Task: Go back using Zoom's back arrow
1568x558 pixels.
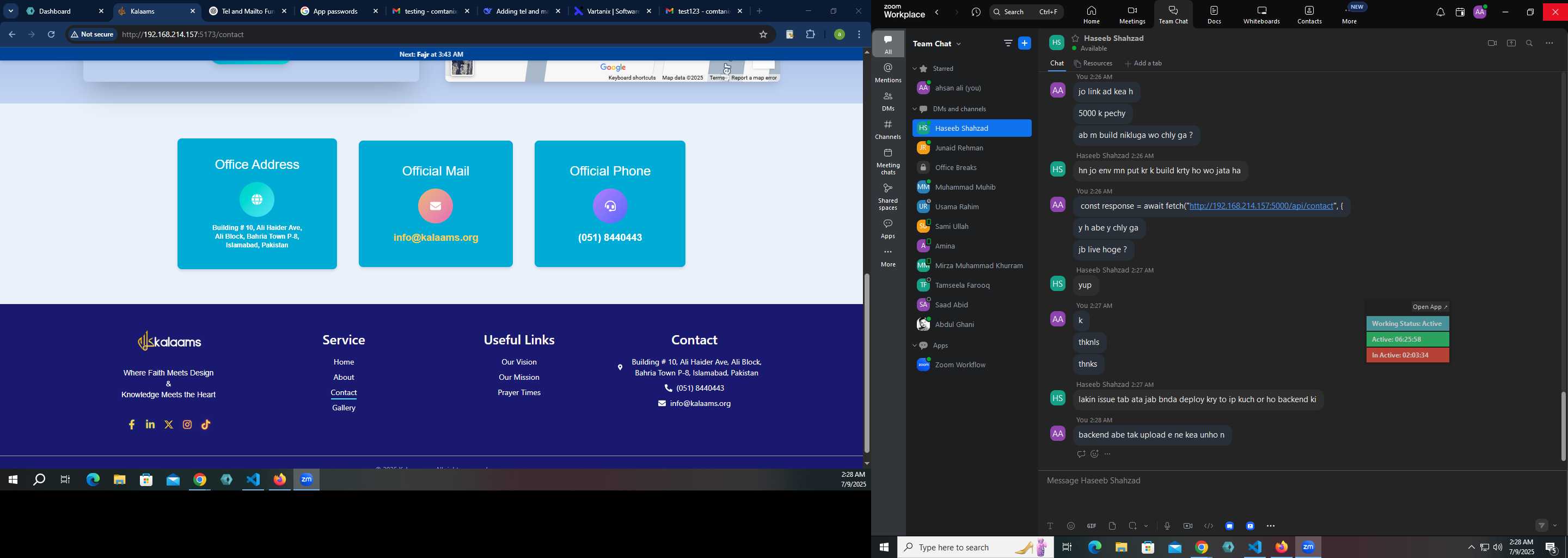Action: [938, 12]
